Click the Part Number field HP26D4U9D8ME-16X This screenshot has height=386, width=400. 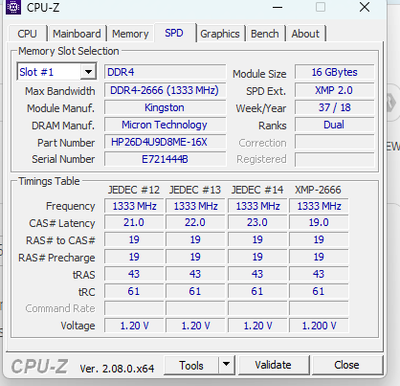pos(165,142)
